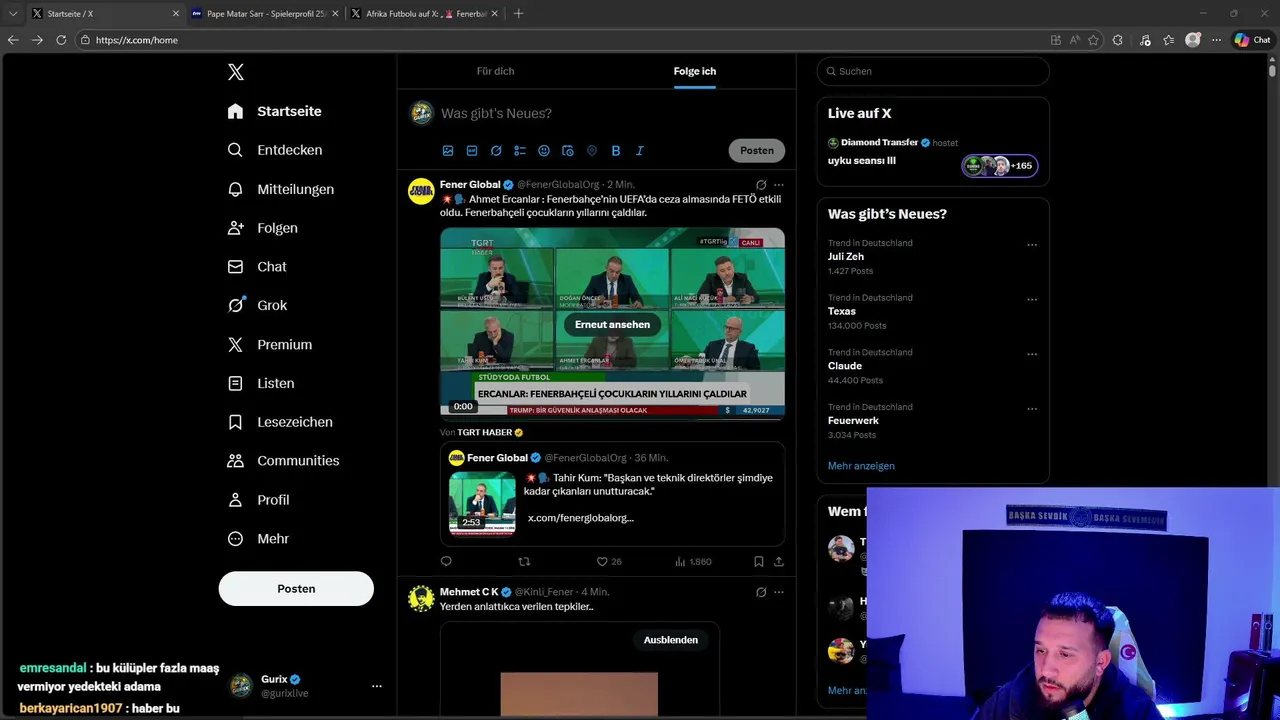Open a new browser tab
1280x720 pixels.
pos(518,14)
